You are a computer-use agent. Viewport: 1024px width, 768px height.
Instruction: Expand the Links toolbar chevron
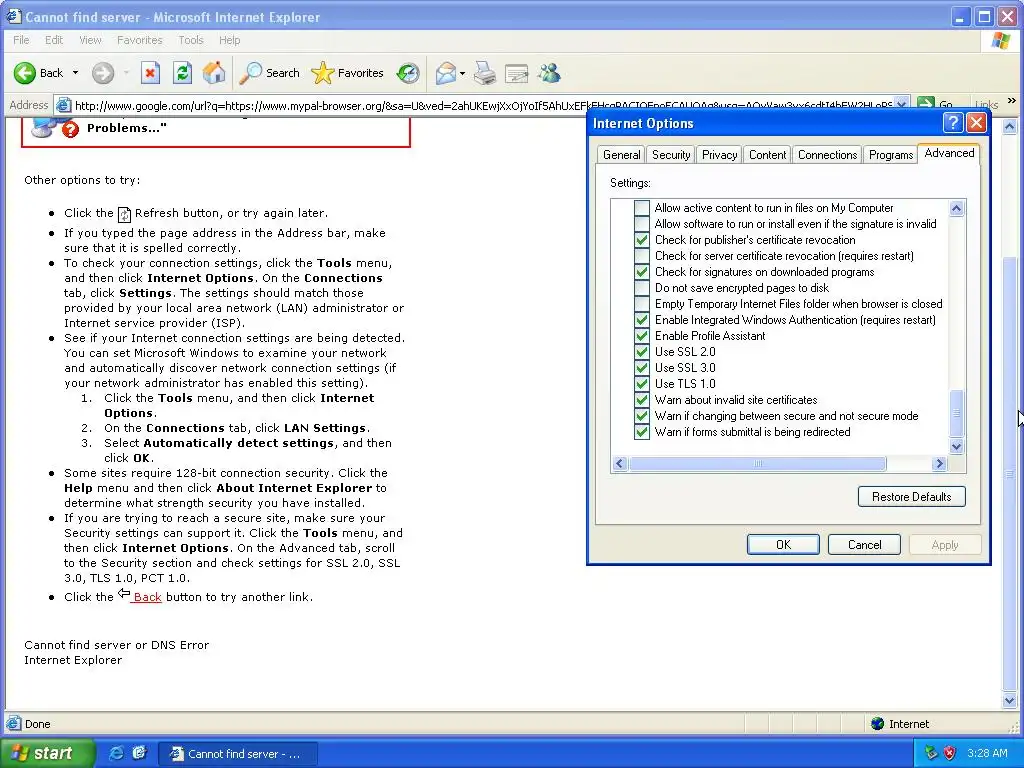(x=1012, y=101)
